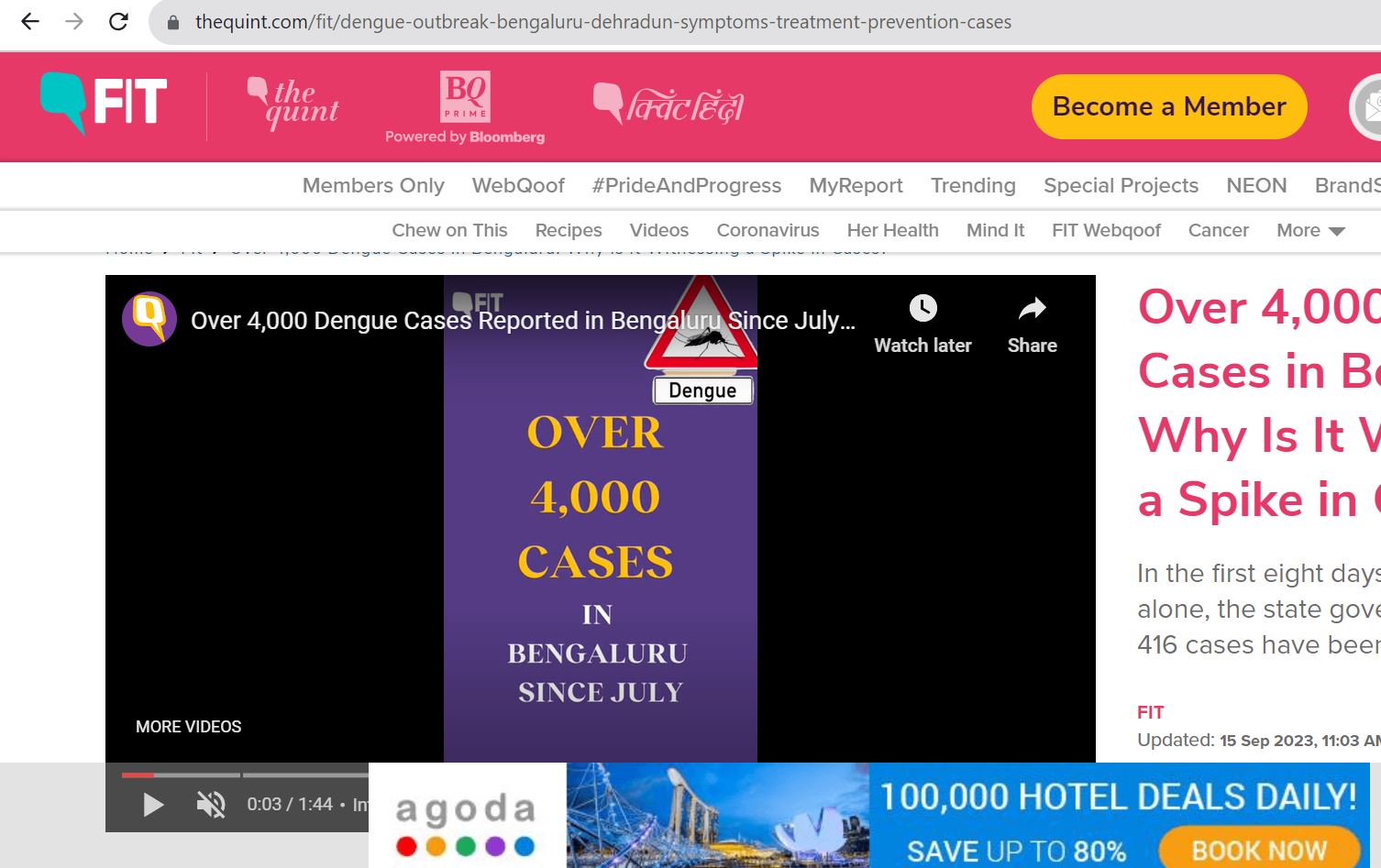Click the URL address bar text
This screenshot has height=868, width=1381.
point(603,22)
